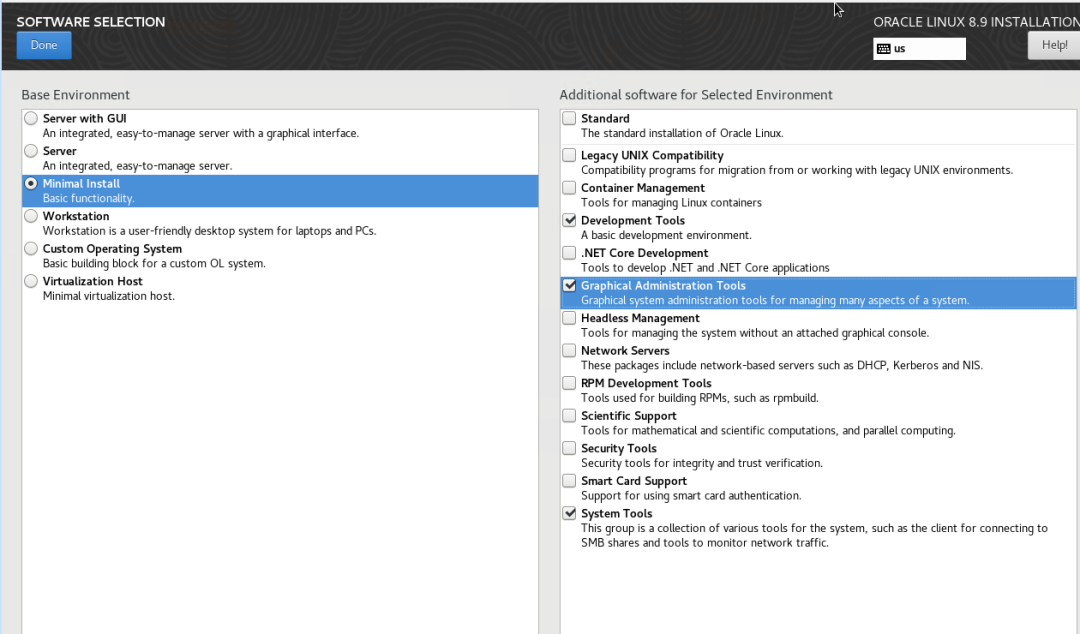Click 'Tools for managing Linux containers' description

[x=671, y=203]
